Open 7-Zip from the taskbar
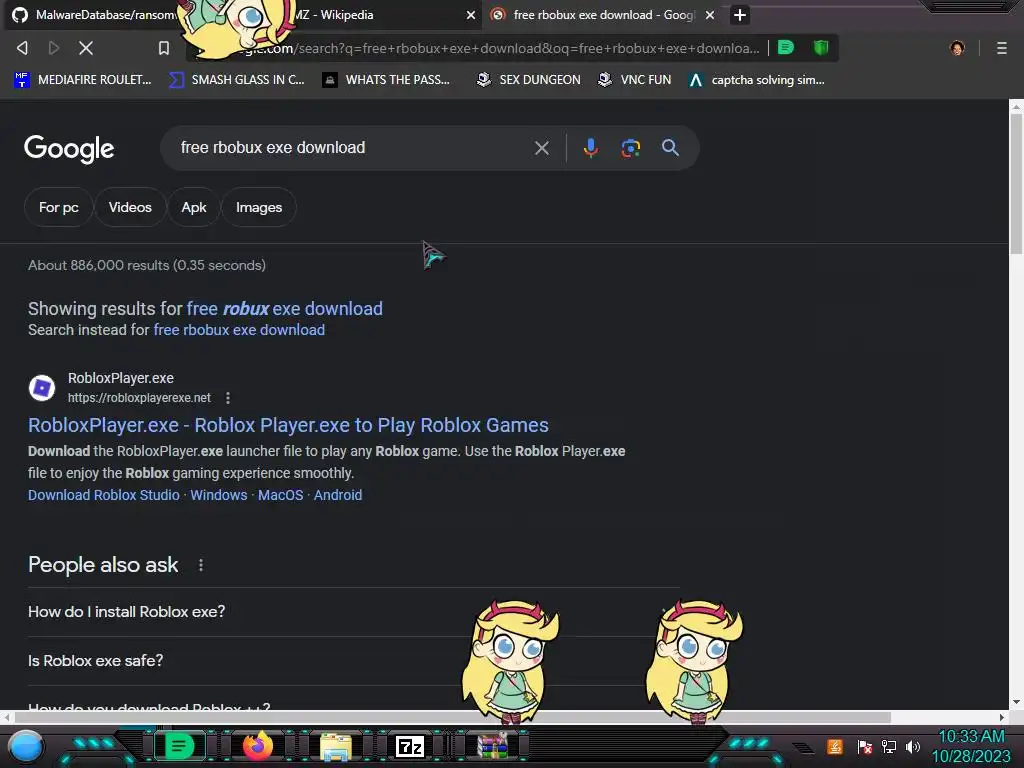 point(410,746)
